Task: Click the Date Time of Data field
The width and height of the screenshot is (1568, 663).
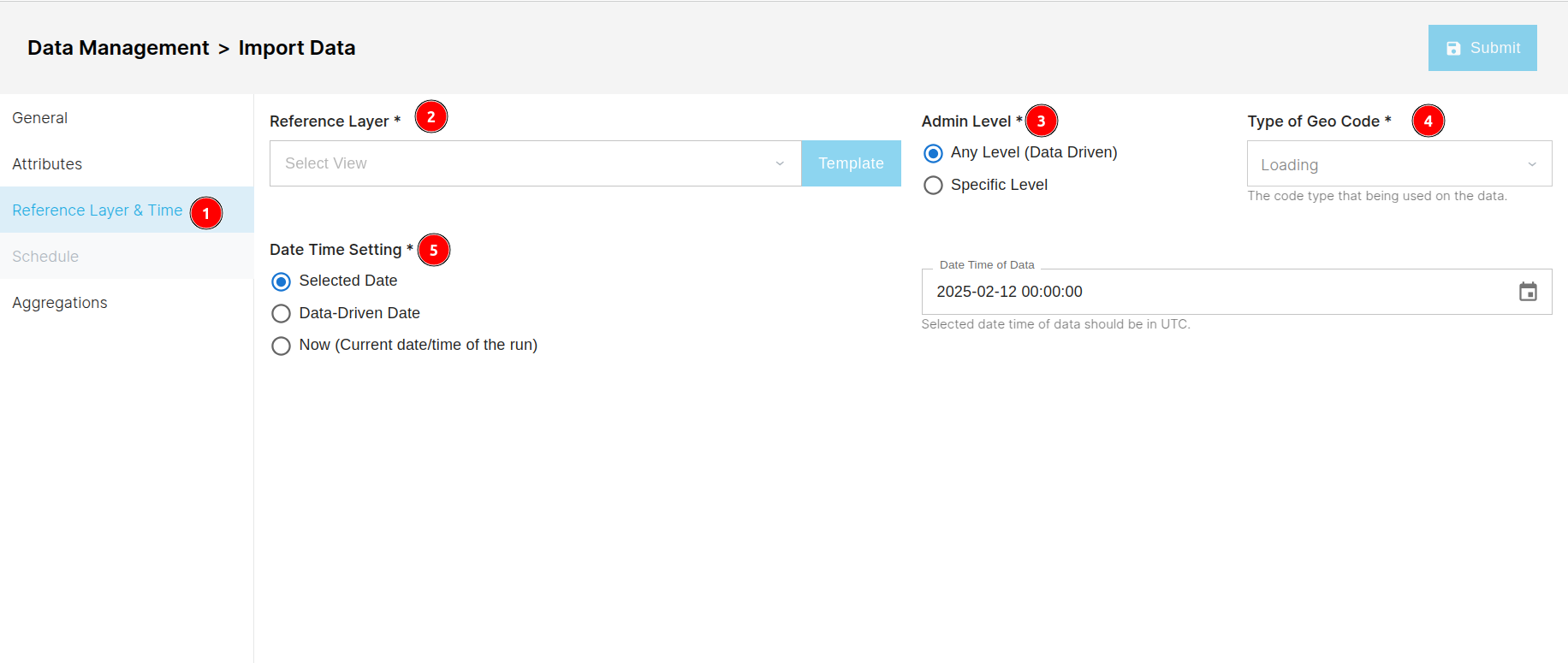Action: [1237, 292]
